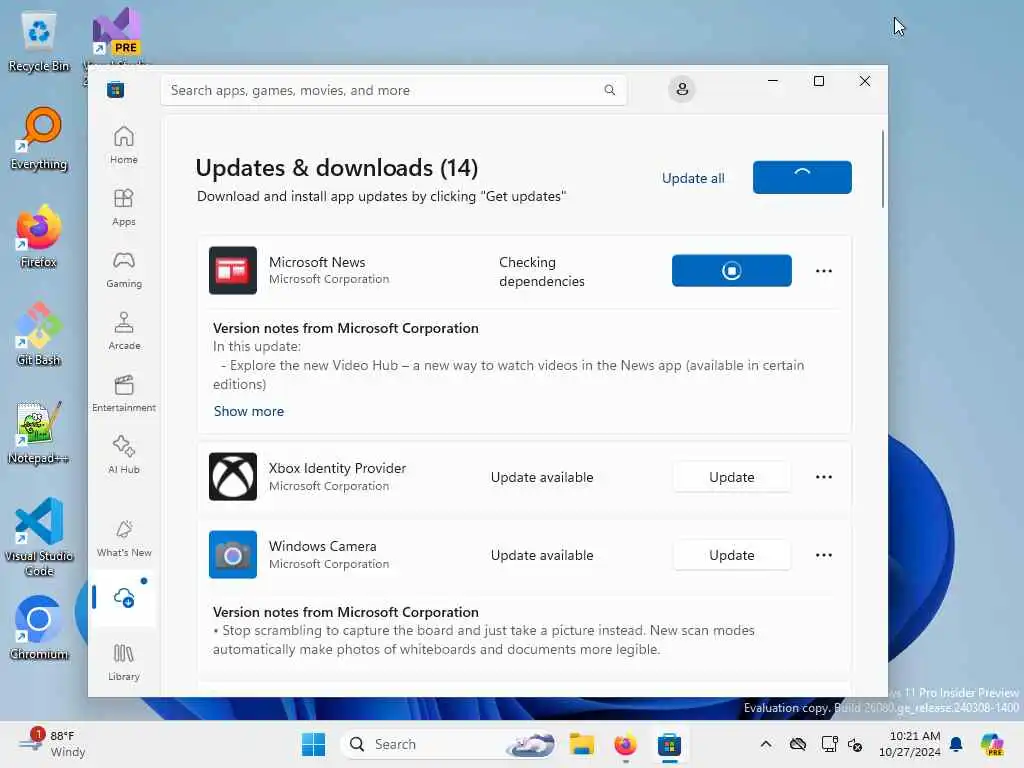The height and width of the screenshot is (768, 1024).
Task: Click the Store window vertical scrollbar
Action: pyautogui.click(x=883, y=169)
